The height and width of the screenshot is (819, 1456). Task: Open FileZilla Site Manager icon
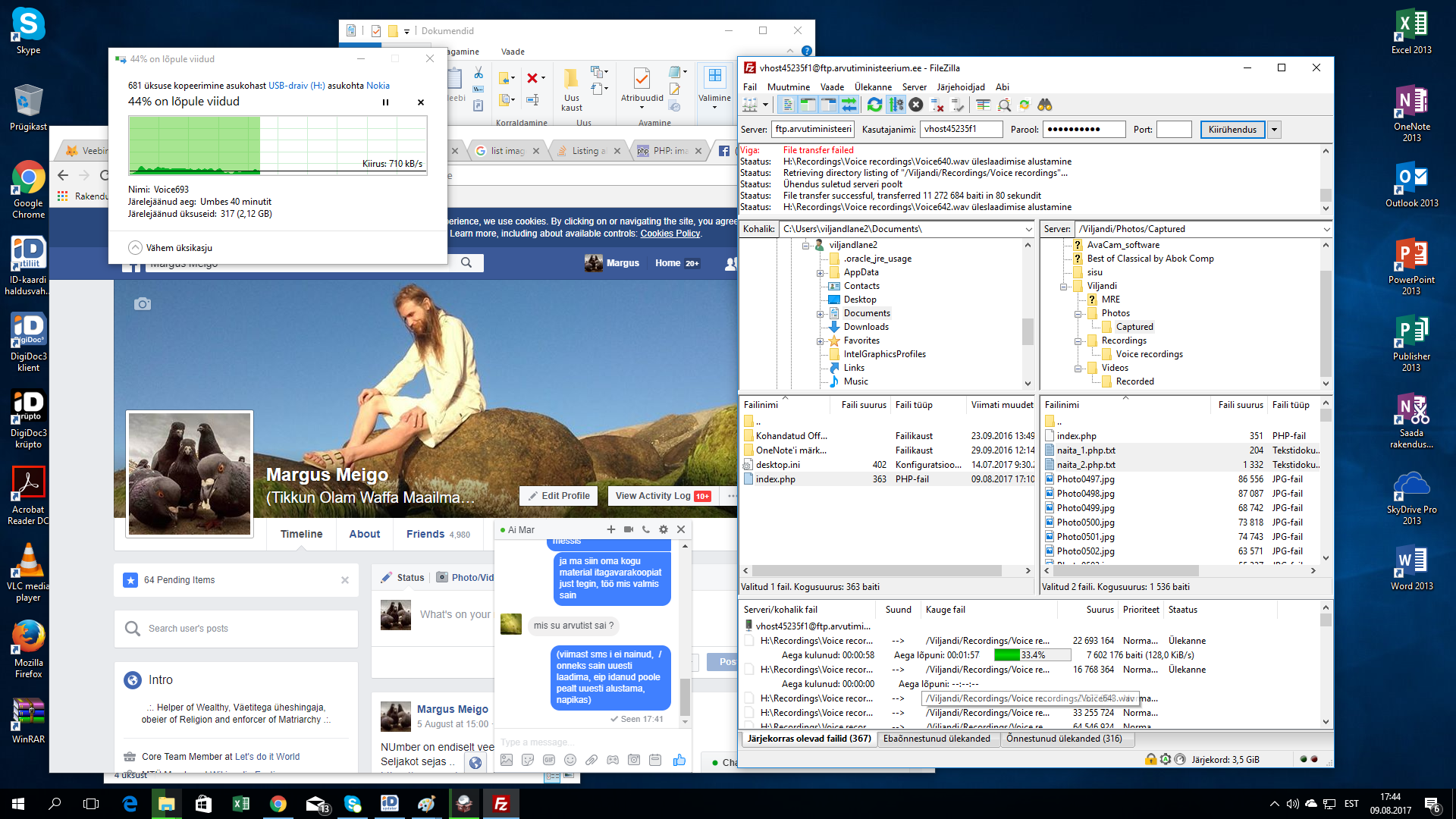pyautogui.click(x=750, y=105)
